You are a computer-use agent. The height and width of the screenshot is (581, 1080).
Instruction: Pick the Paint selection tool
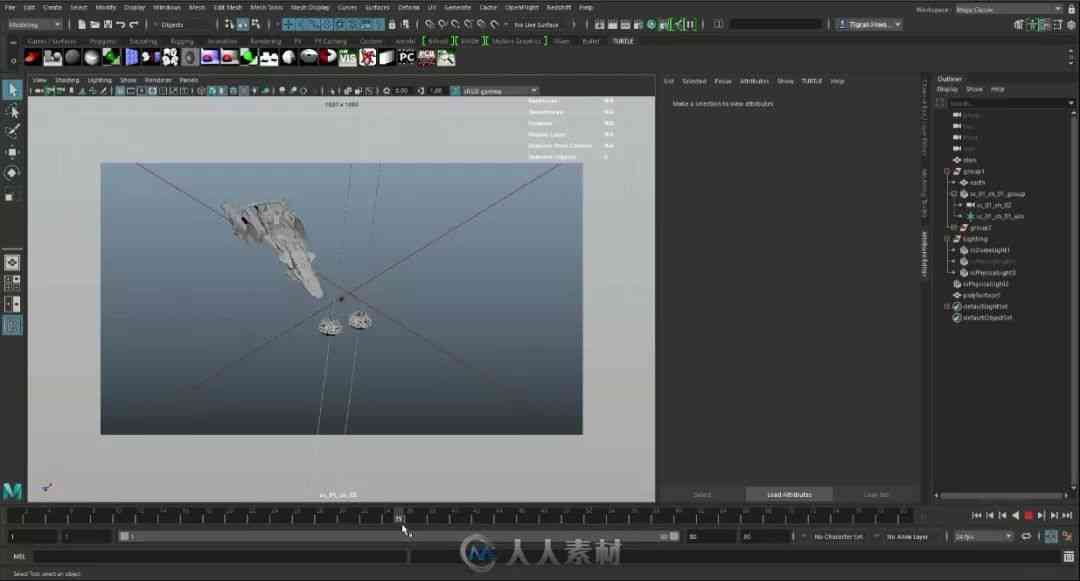[12, 131]
